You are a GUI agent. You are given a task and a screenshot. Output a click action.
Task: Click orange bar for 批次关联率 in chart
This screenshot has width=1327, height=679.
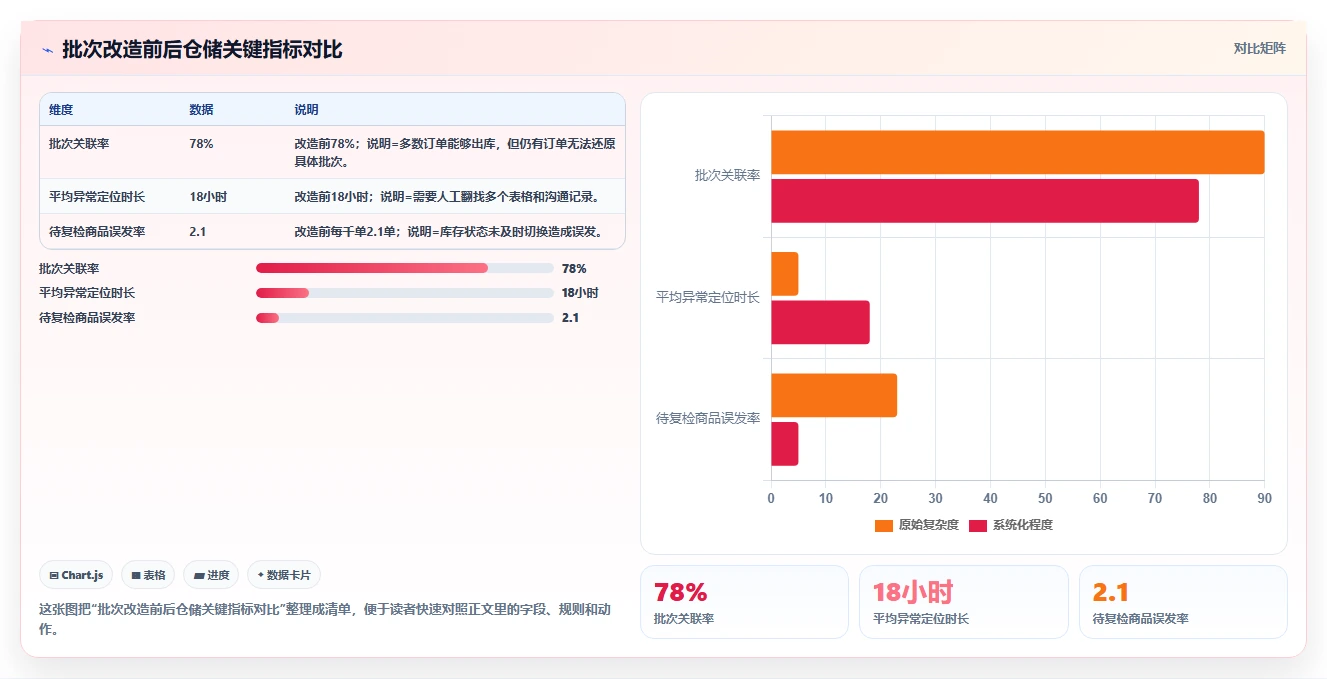1017,152
